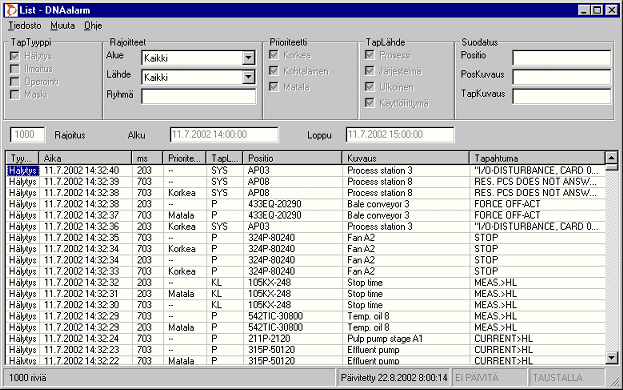The height and width of the screenshot is (390, 623).
Task: Sort by the Aika column header
Action: (x=85, y=158)
